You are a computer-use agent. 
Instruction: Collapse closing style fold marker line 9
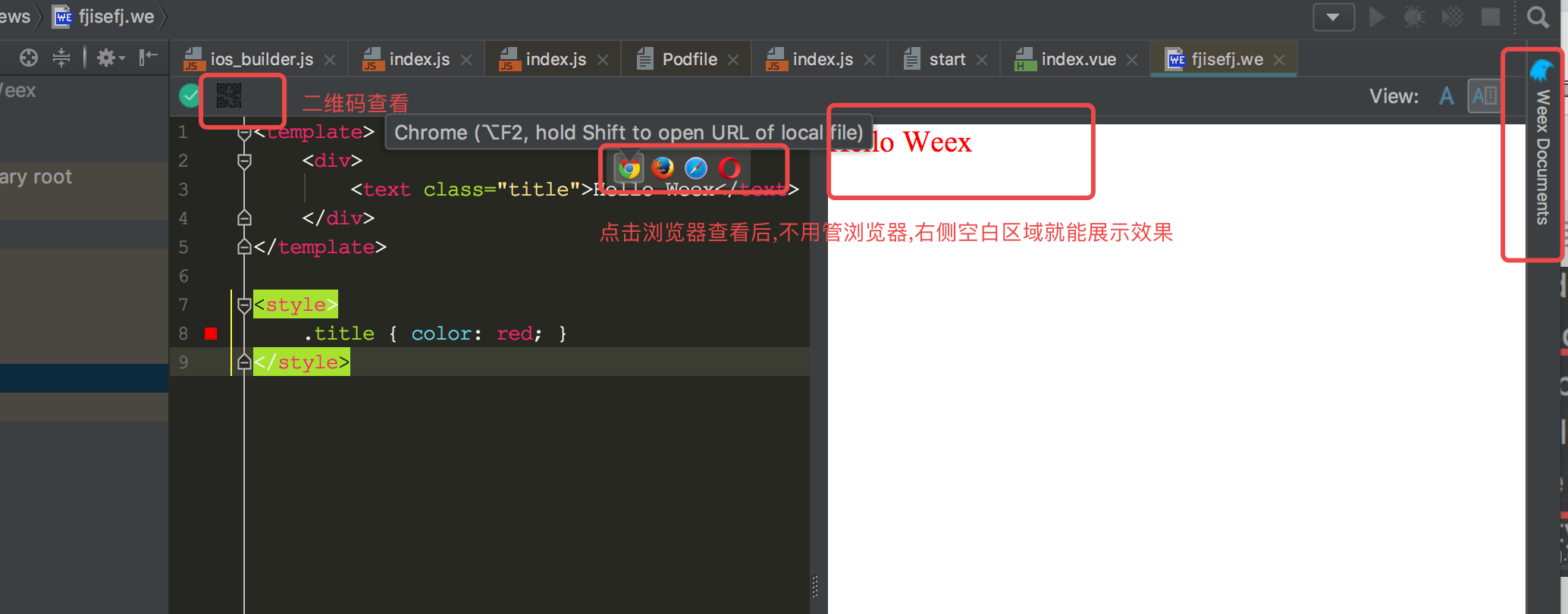pyautogui.click(x=244, y=362)
